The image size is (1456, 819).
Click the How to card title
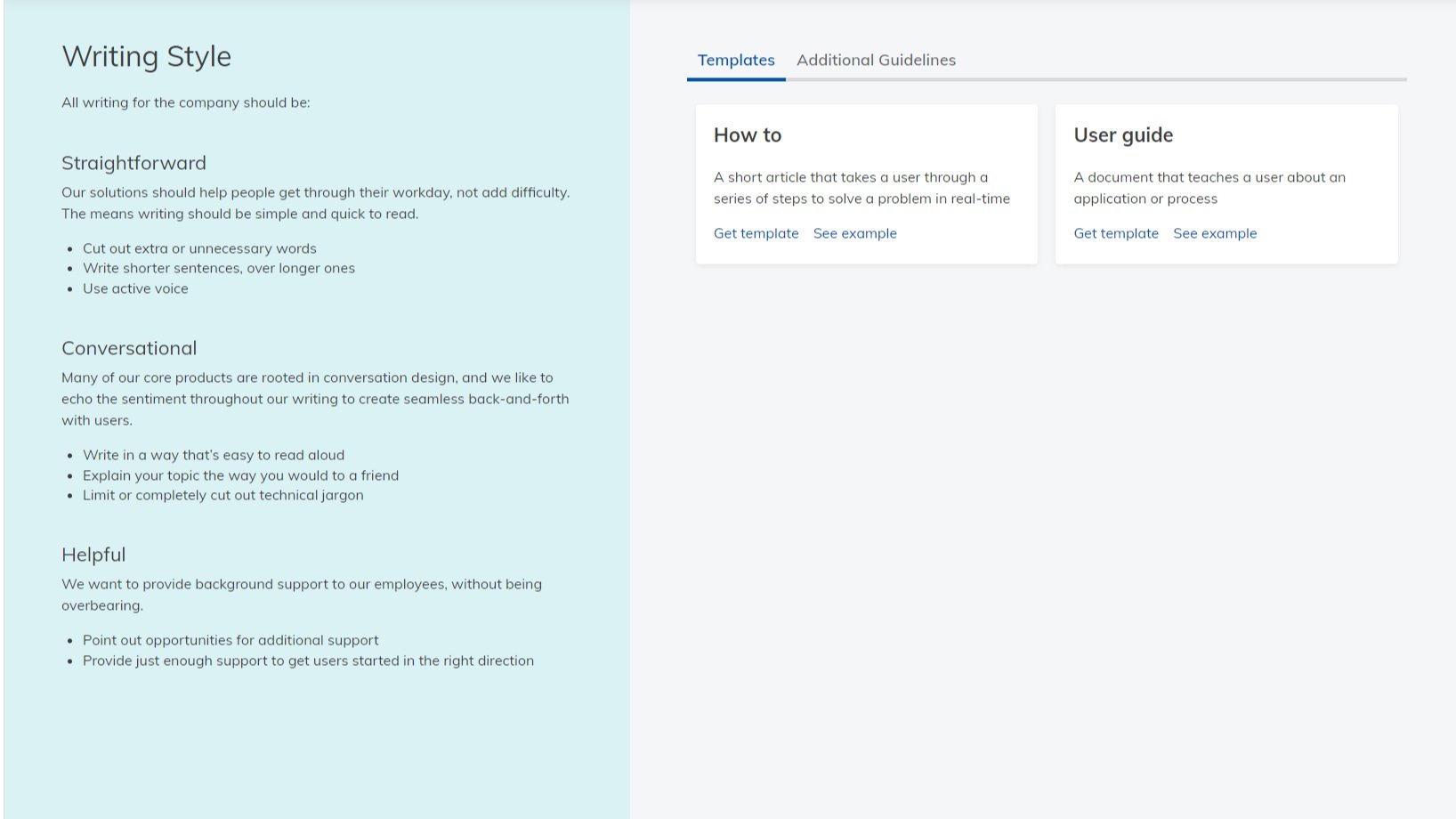point(748,135)
